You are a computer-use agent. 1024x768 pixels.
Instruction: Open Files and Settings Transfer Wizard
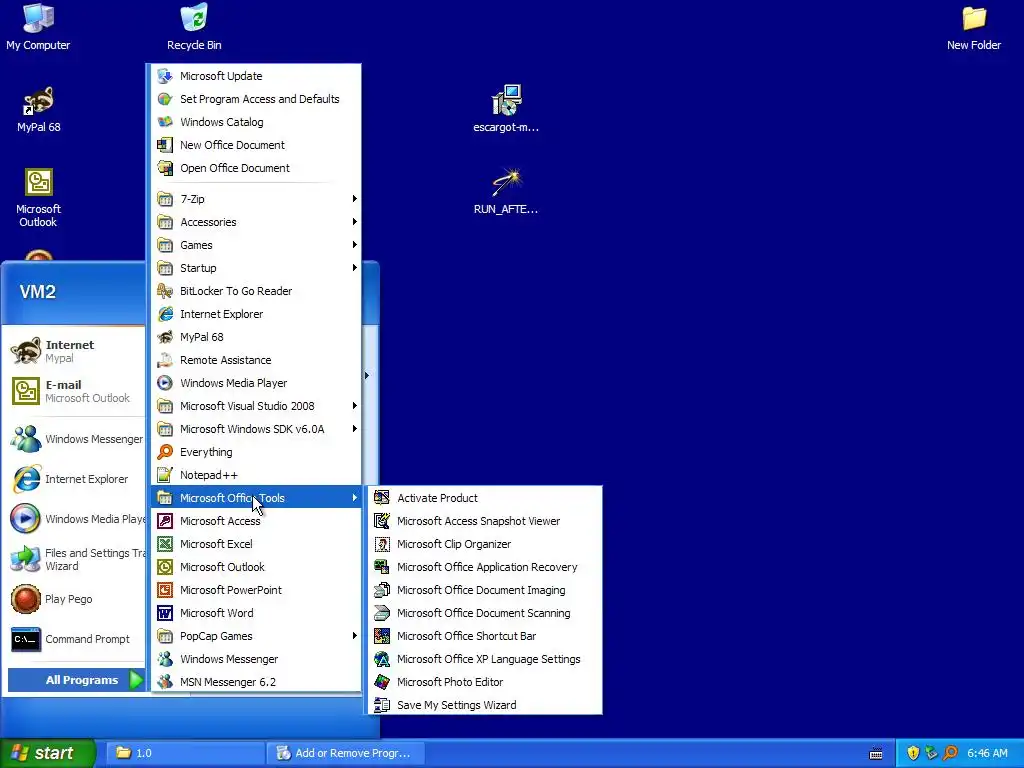(x=75, y=559)
